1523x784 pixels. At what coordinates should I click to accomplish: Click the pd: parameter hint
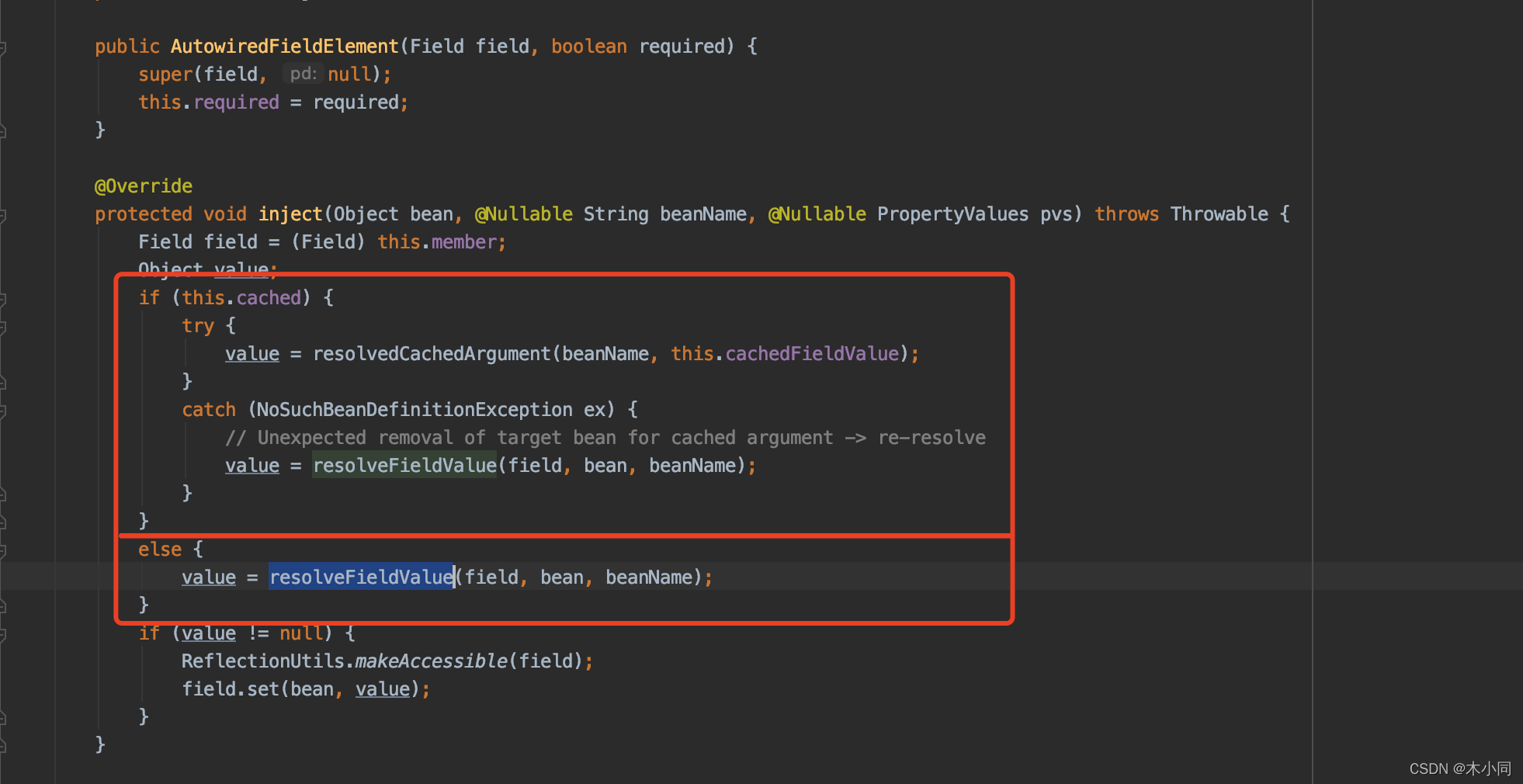tap(303, 74)
